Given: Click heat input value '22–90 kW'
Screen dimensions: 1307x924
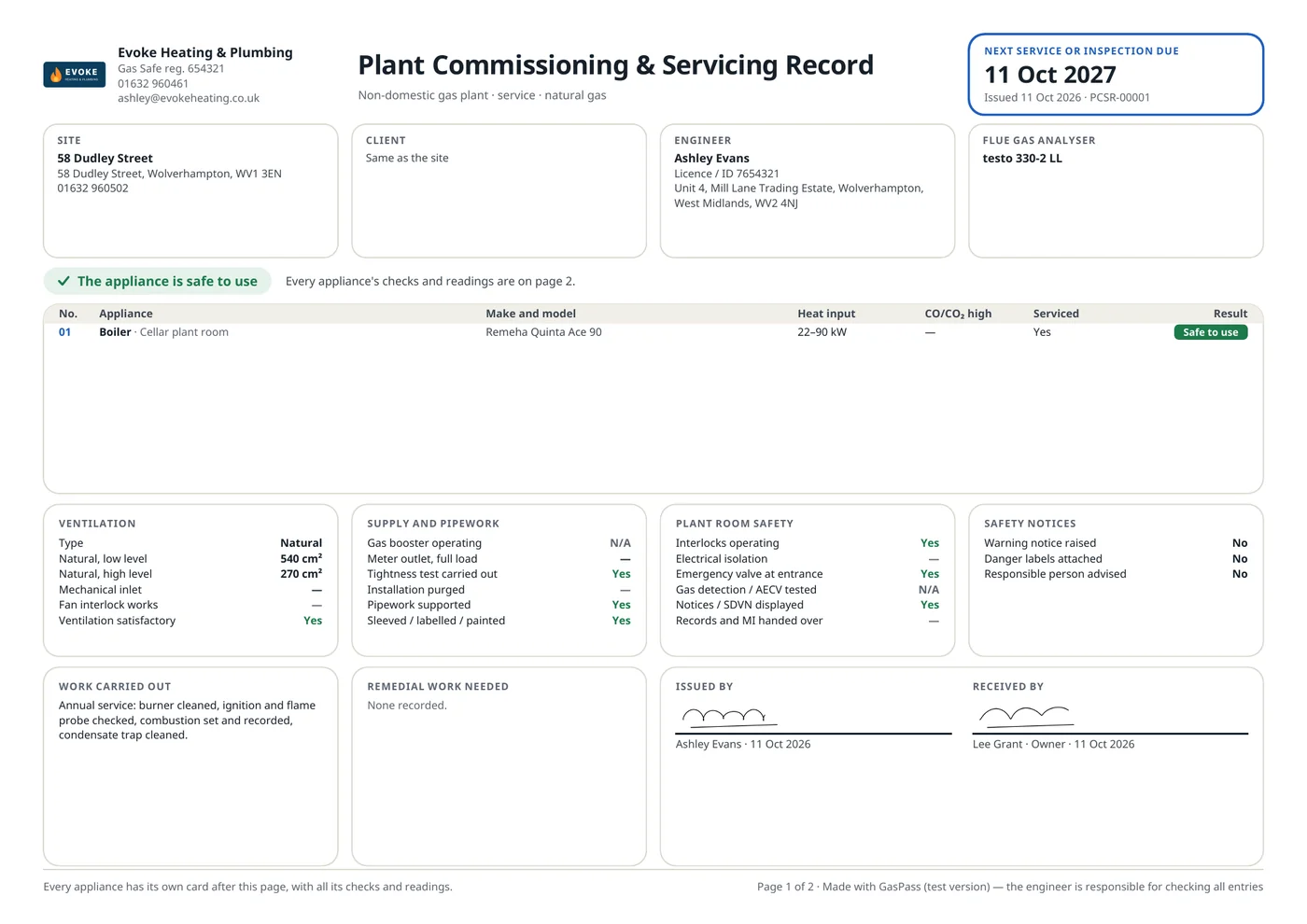Looking at the screenshot, I should click(822, 332).
